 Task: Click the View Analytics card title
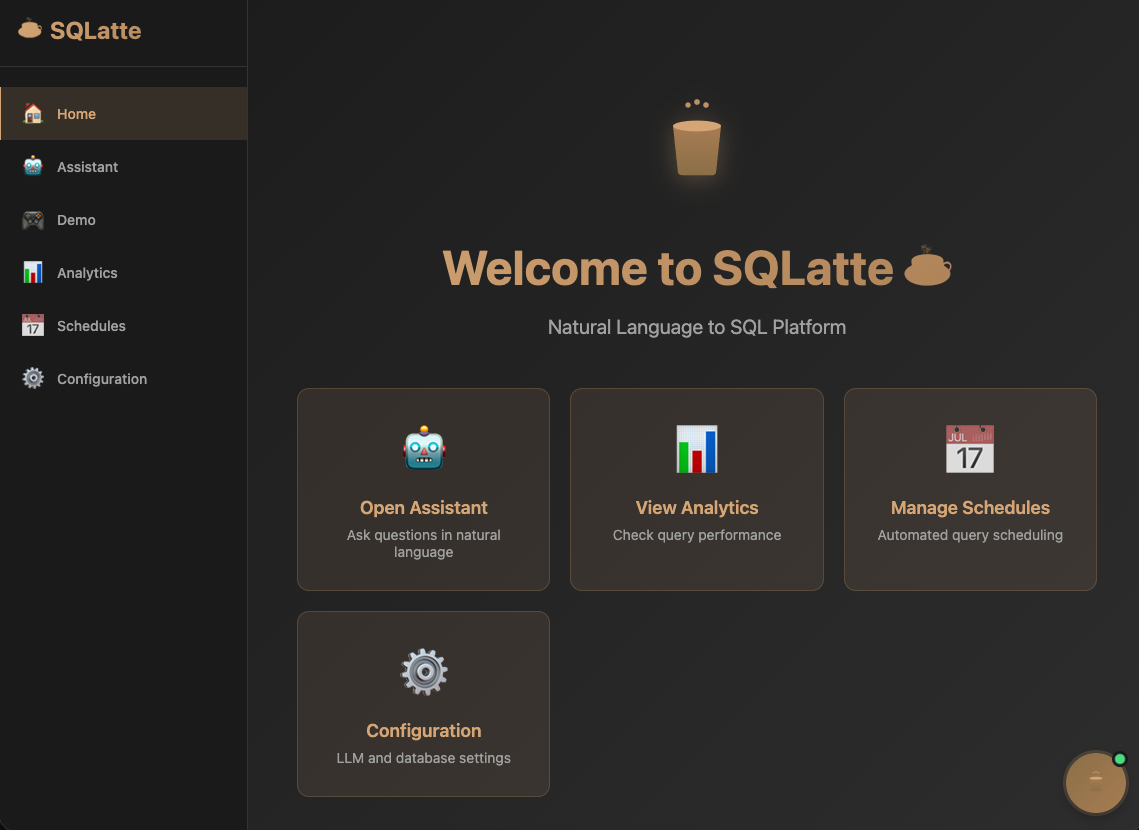click(697, 508)
